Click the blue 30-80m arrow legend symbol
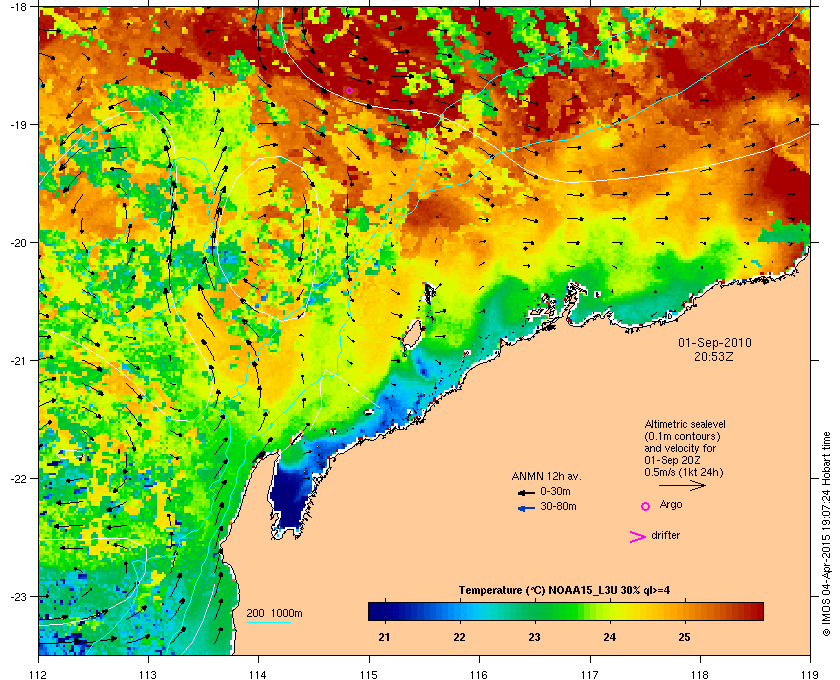 tap(526, 508)
